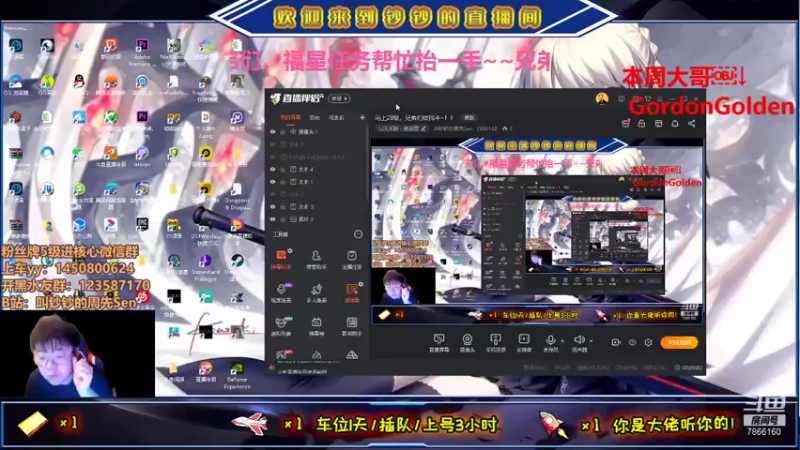
Task: Toggle visibility of 文本 4 source
Action: 273,169
